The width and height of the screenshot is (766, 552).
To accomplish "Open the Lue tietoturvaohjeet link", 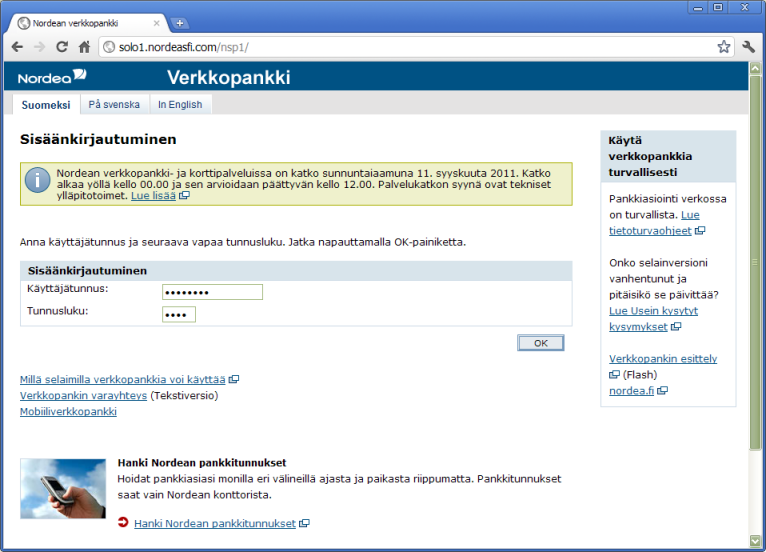I will pos(655,223).
